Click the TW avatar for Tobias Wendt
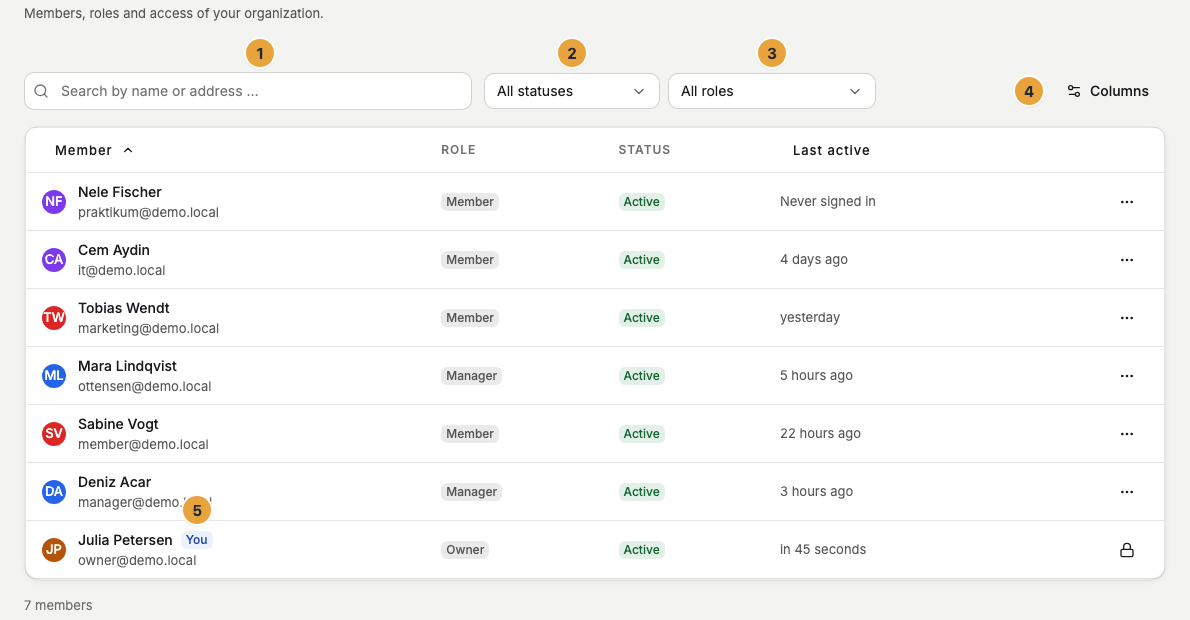 coord(54,318)
